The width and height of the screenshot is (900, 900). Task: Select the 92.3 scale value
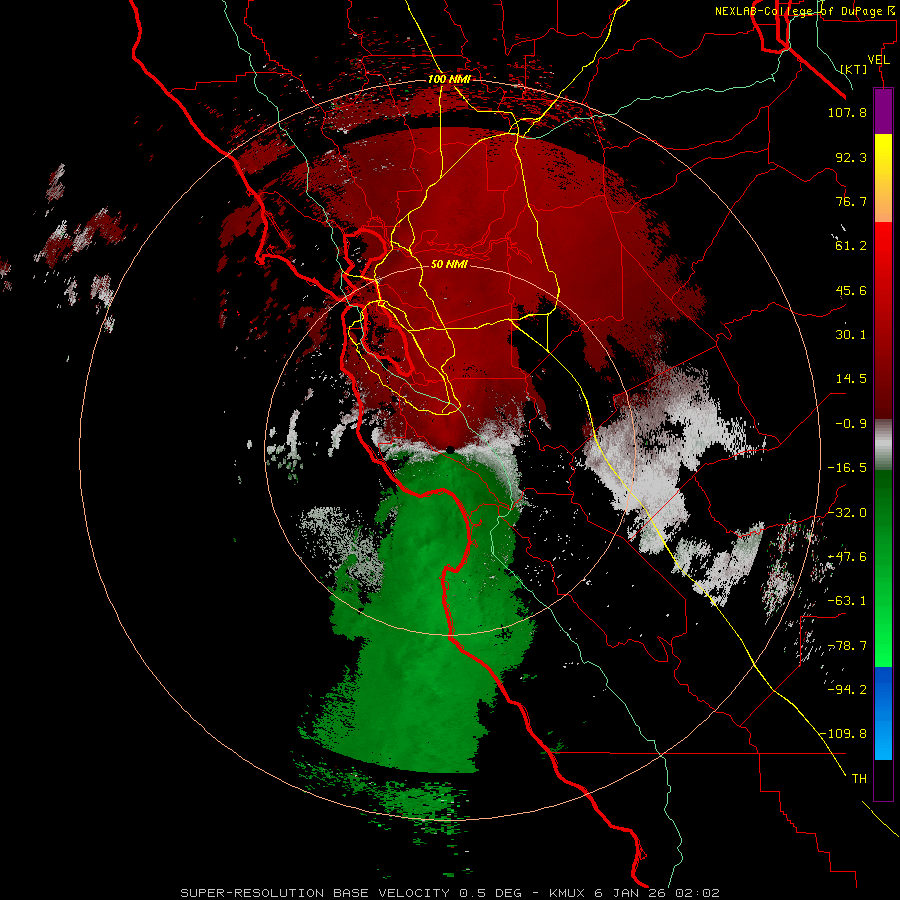[851, 157]
